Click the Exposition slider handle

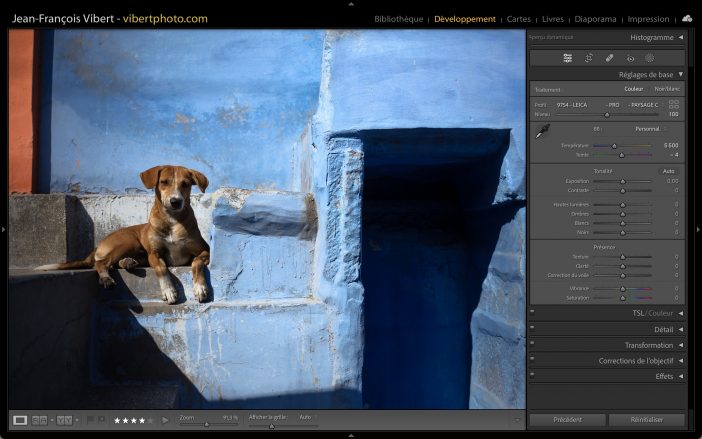(622, 181)
